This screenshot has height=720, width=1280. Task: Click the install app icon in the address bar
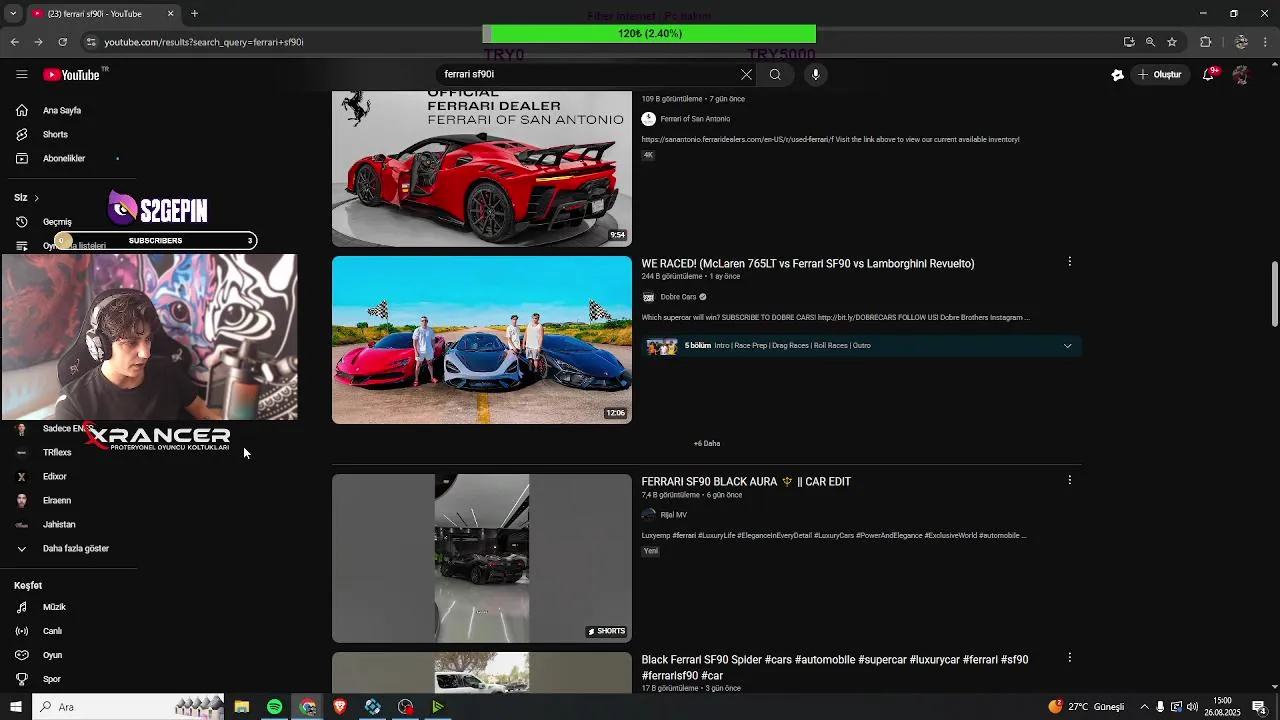point(1129,42)
